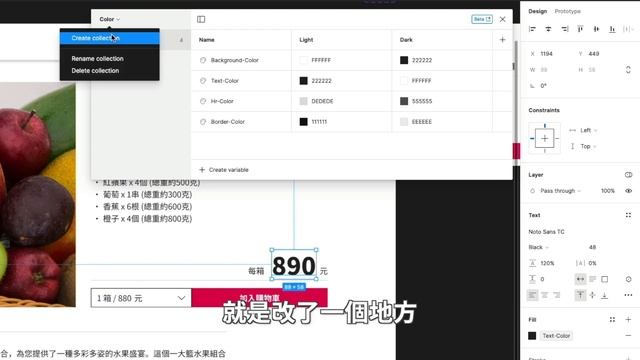Open the Beta info link badge
The width and height of the screenshot is (640, 360).
click(x=482, y=19)
